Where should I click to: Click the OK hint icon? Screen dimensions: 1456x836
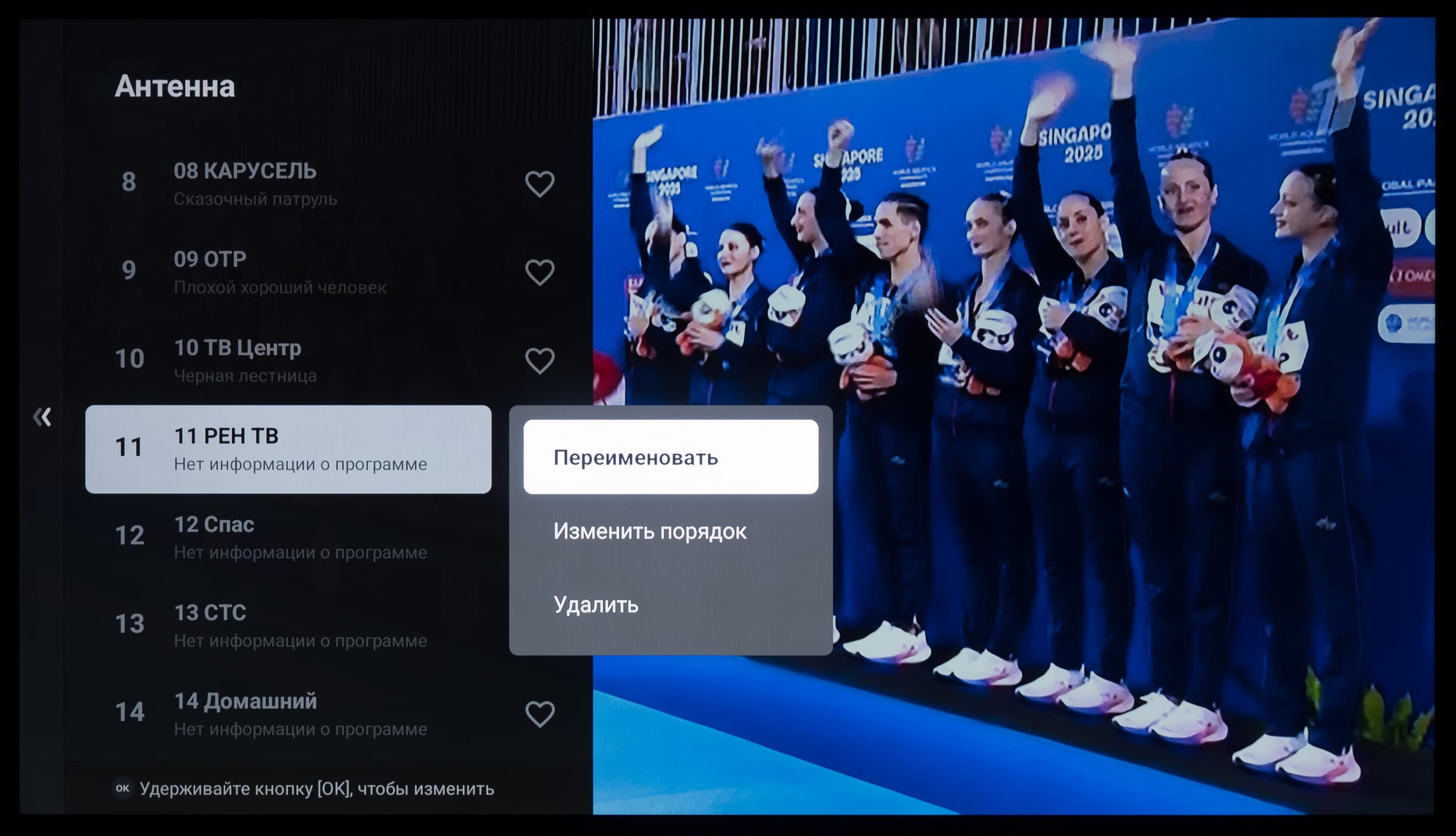point(122,788)
